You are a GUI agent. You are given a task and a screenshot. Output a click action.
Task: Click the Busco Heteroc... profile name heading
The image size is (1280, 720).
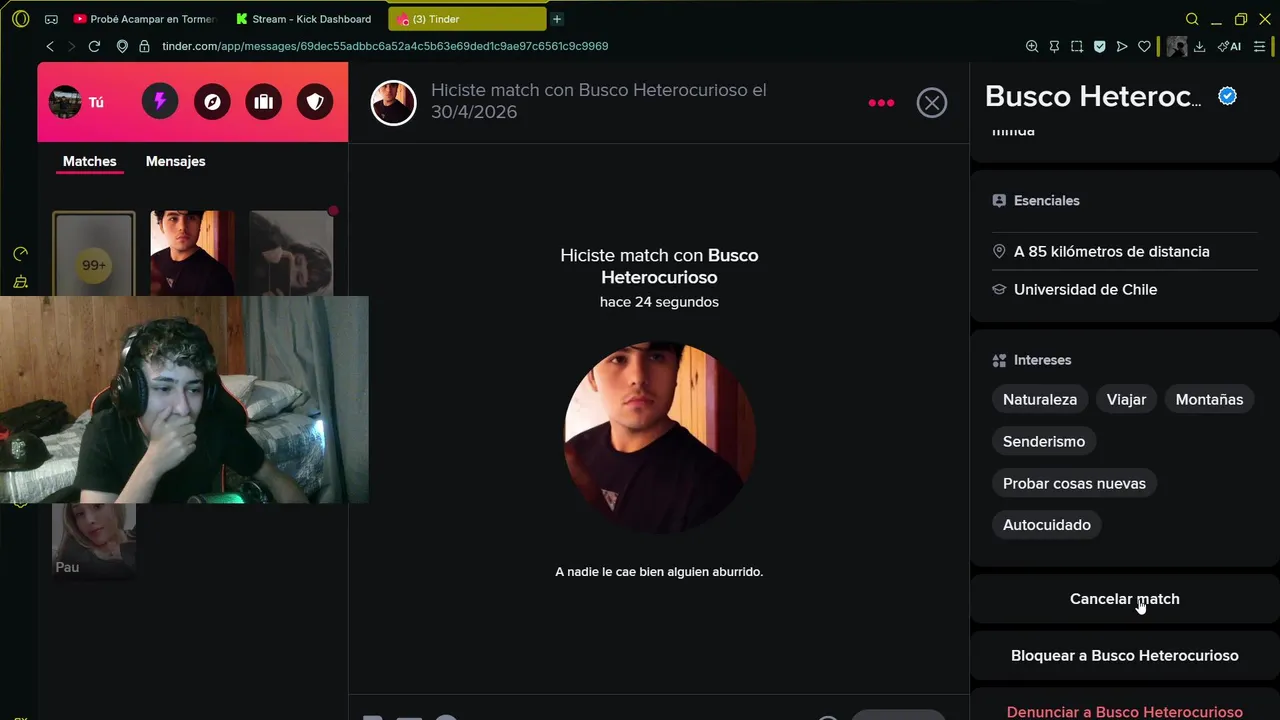coord(1093,96)
